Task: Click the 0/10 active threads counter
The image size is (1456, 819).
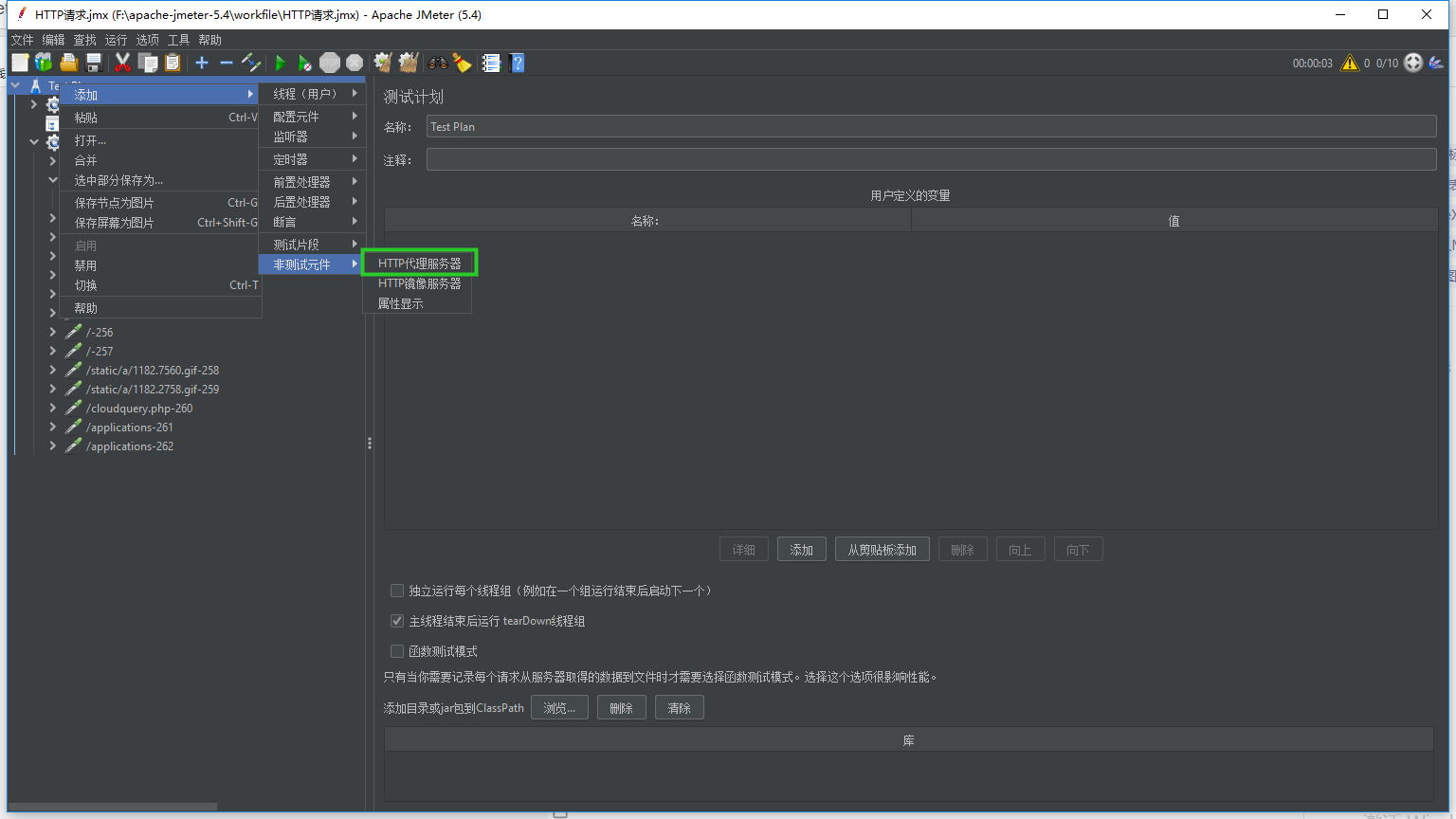Action: pyautogui.click(x=1387, y=64)
